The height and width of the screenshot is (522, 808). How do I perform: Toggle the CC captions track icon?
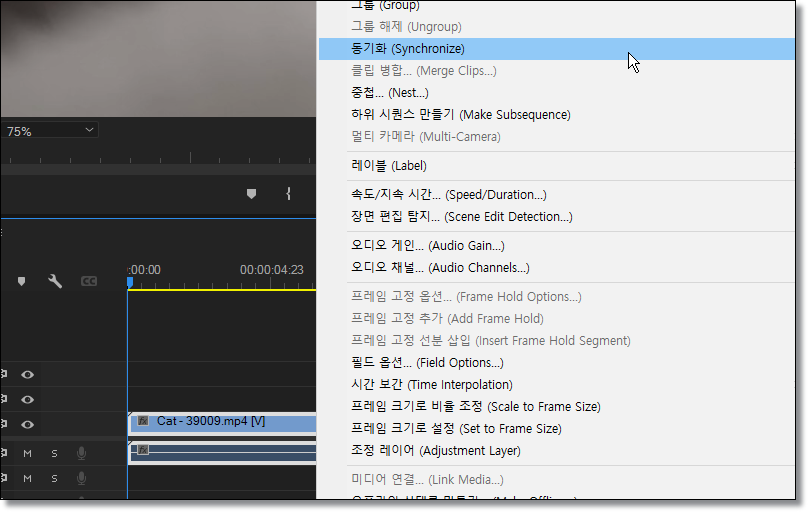89,281
